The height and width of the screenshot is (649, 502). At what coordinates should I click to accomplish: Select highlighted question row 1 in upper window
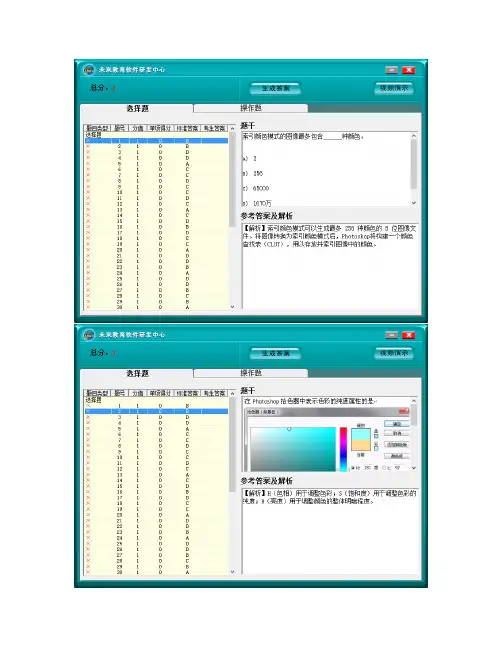156,141
